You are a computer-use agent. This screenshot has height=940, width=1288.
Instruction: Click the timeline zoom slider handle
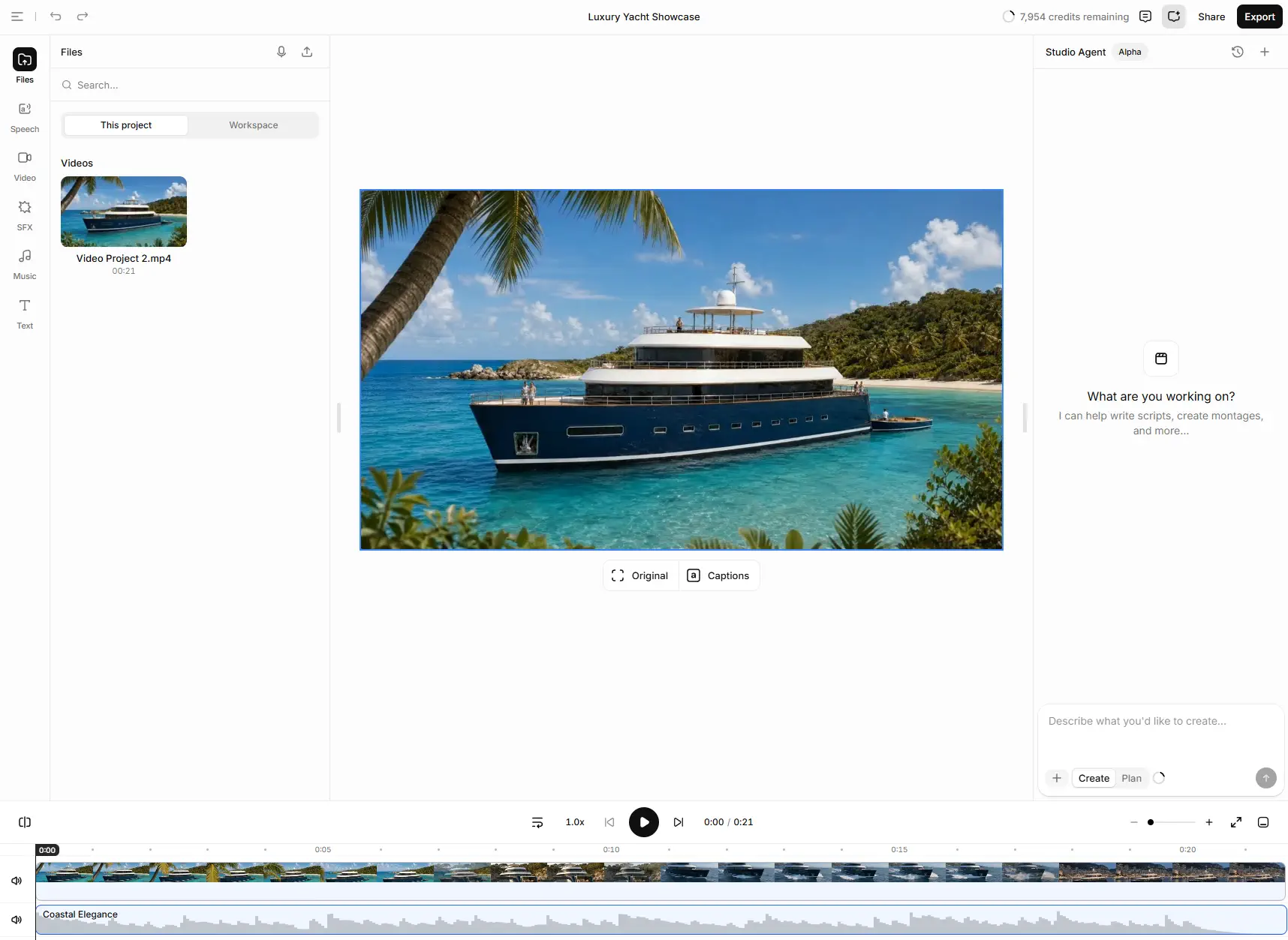1151,822
